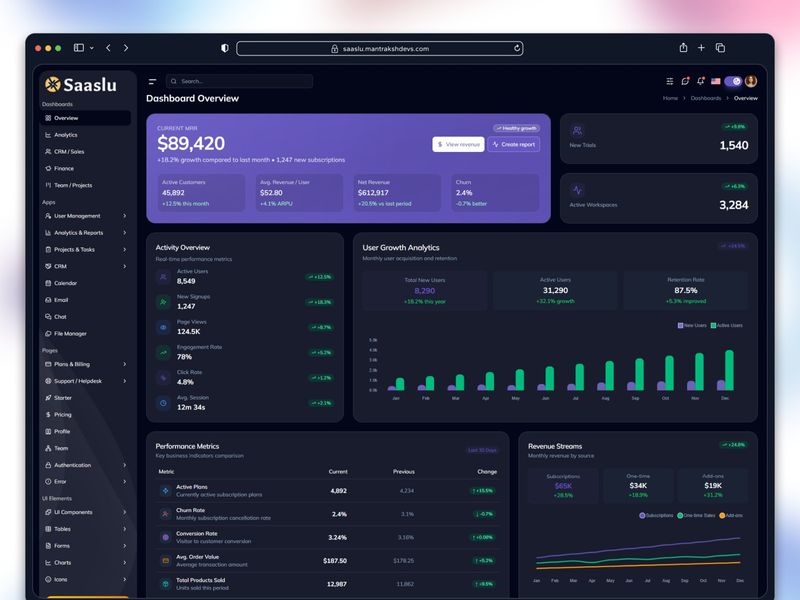Click the December bar in growth chart
Screen dimensions: 800x600
coord(729,370)
